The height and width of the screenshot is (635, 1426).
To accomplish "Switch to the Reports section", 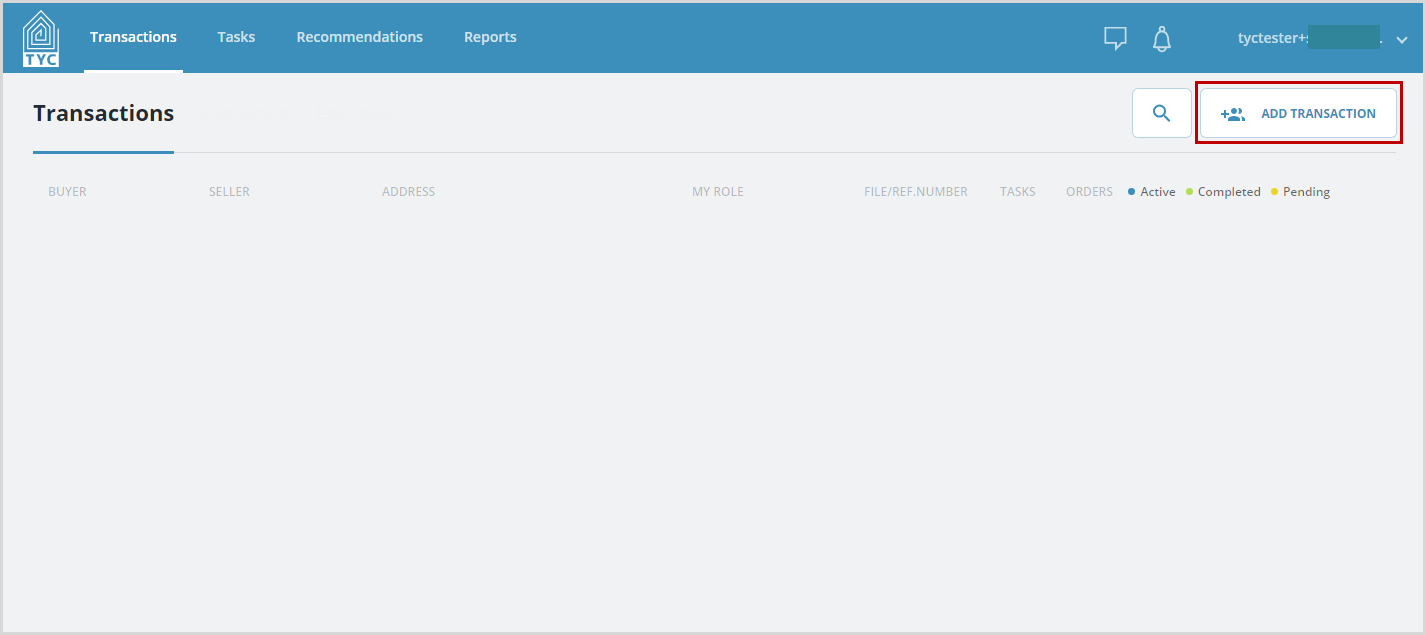I will tap(490, 37).
